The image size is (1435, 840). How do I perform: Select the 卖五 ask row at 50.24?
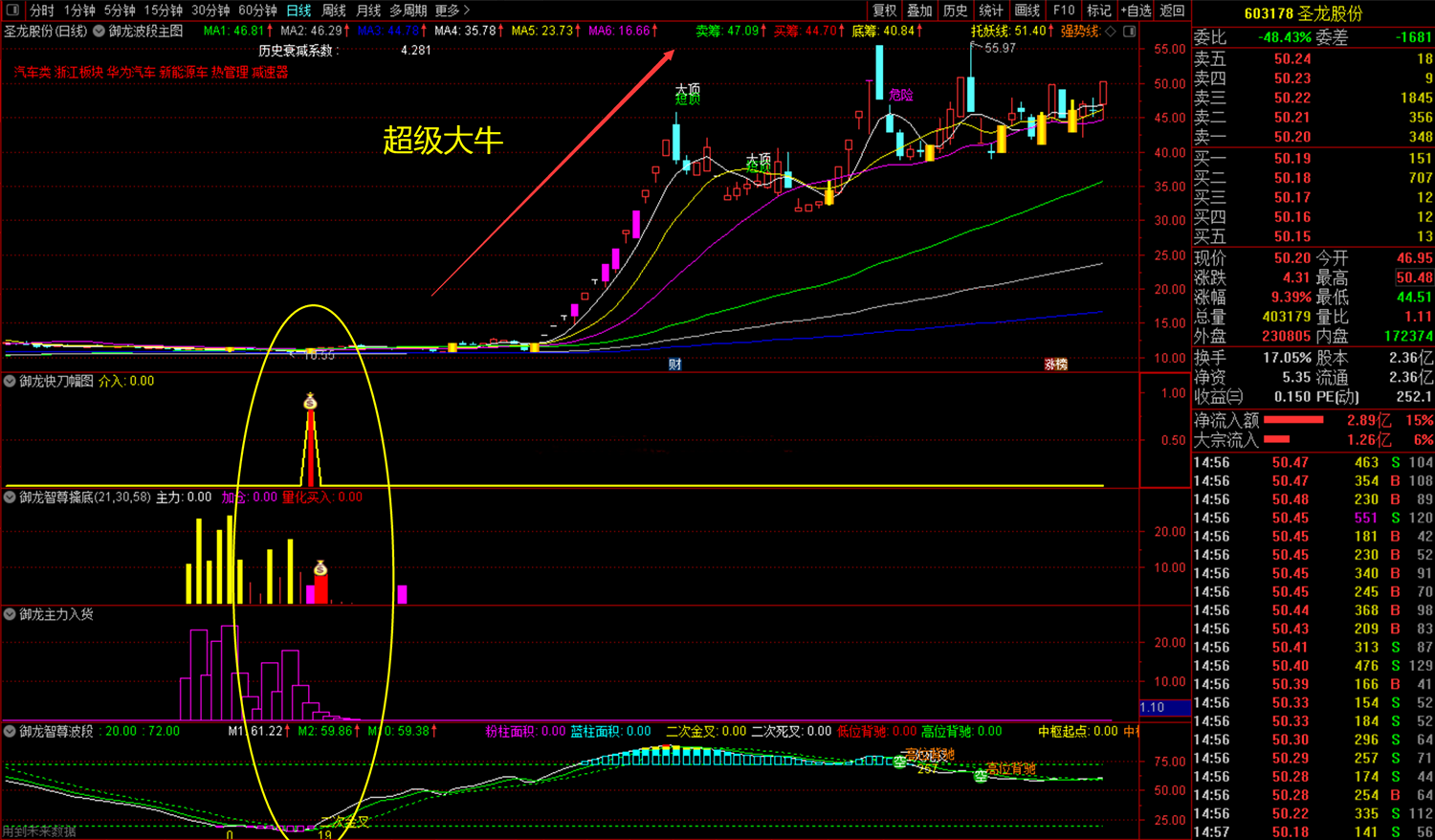[x=1313, y=59]
